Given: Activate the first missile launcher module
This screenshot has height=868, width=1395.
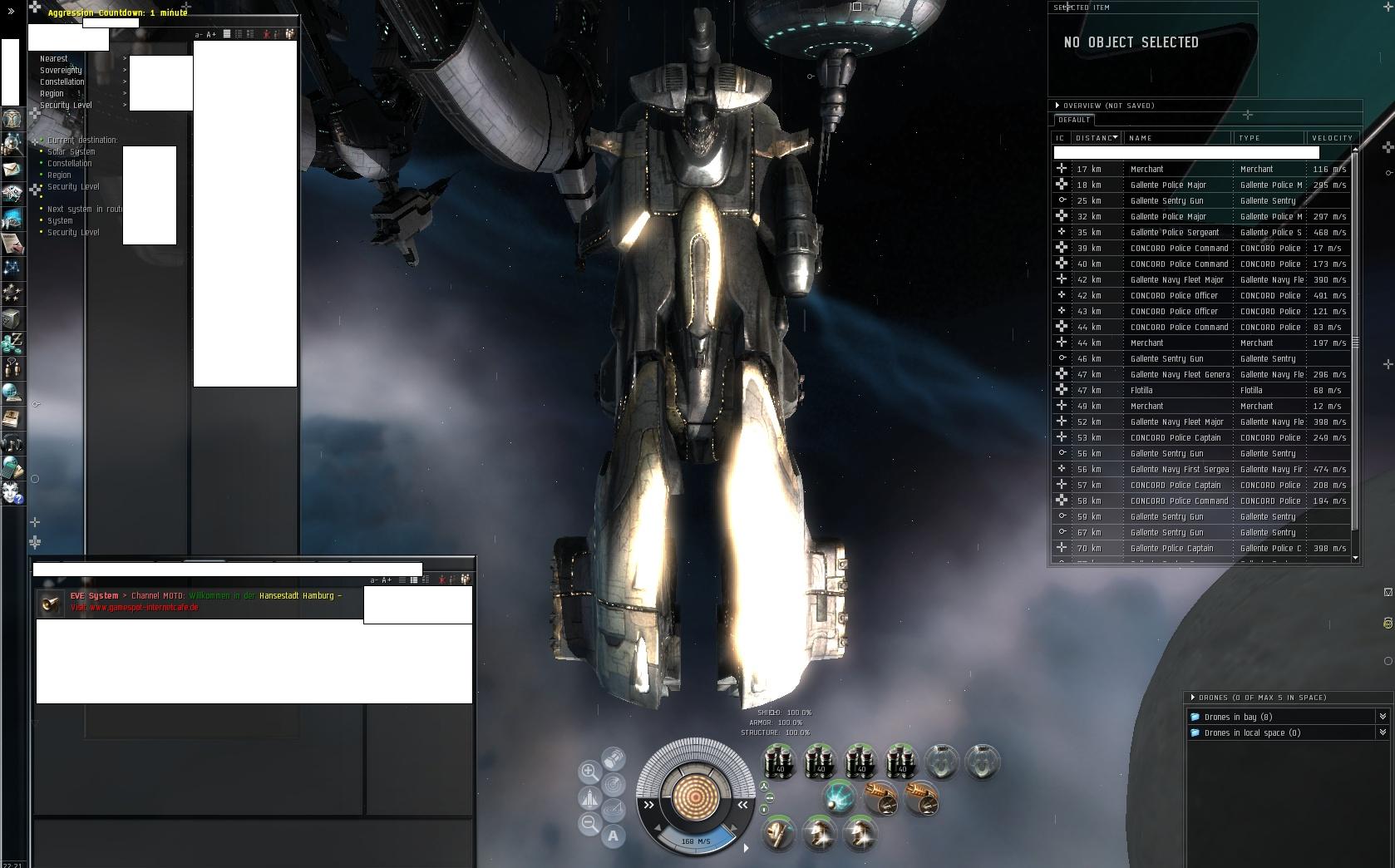Looking at the screenshot, I should (x=780, y=762).
